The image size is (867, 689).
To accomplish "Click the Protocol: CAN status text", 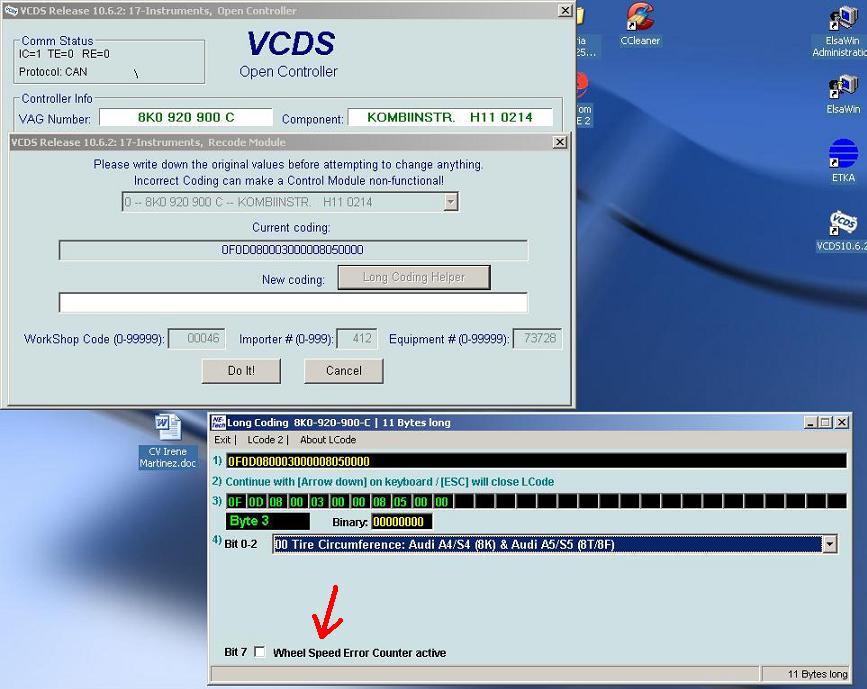I will (53, 72).
